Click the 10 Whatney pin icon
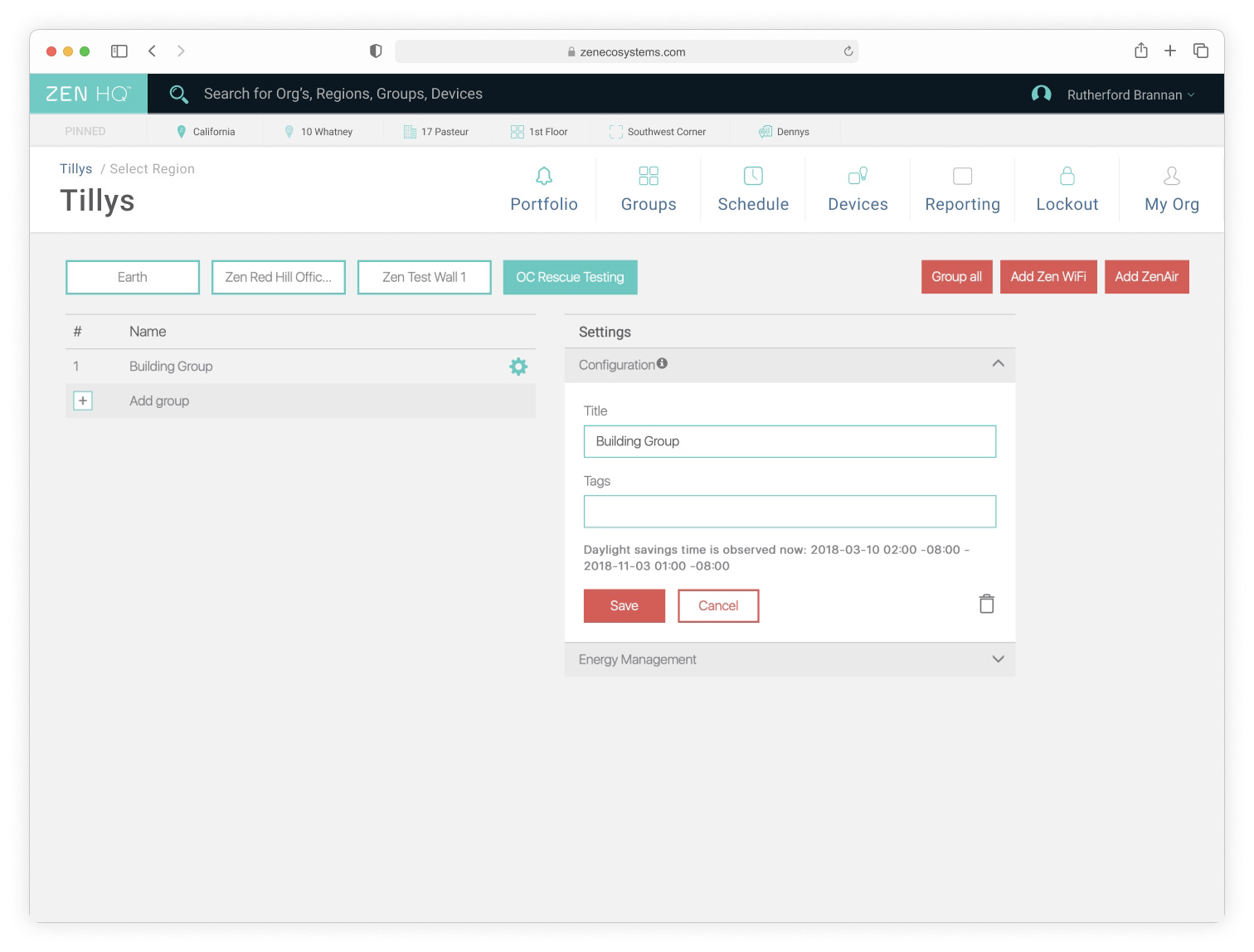Image resolution: width=1254 pixels, height=952 pixels. click(x=289, y=131)
